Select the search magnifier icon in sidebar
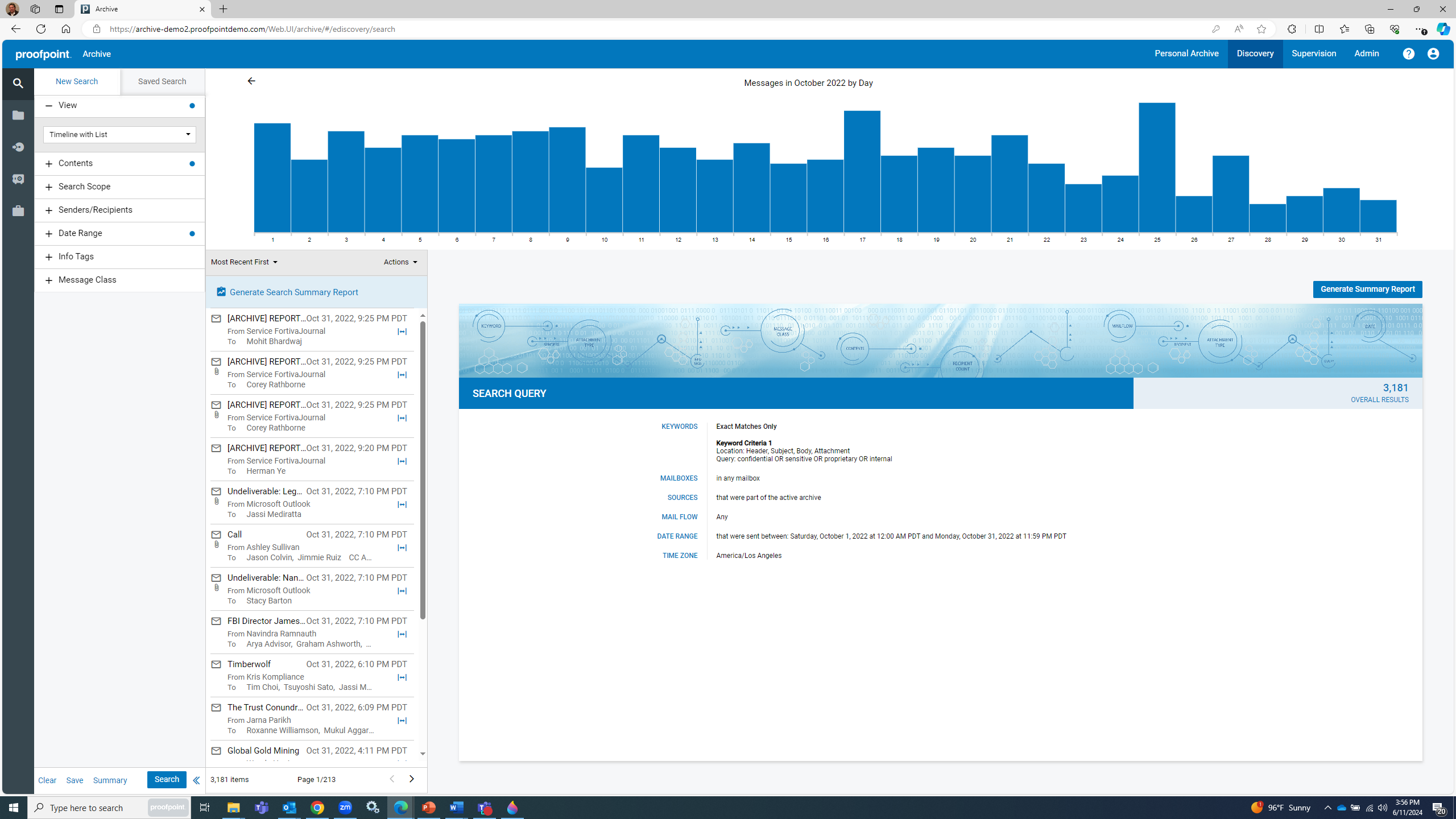Viewport: 1456px width, 819px height. click(18, 83)
